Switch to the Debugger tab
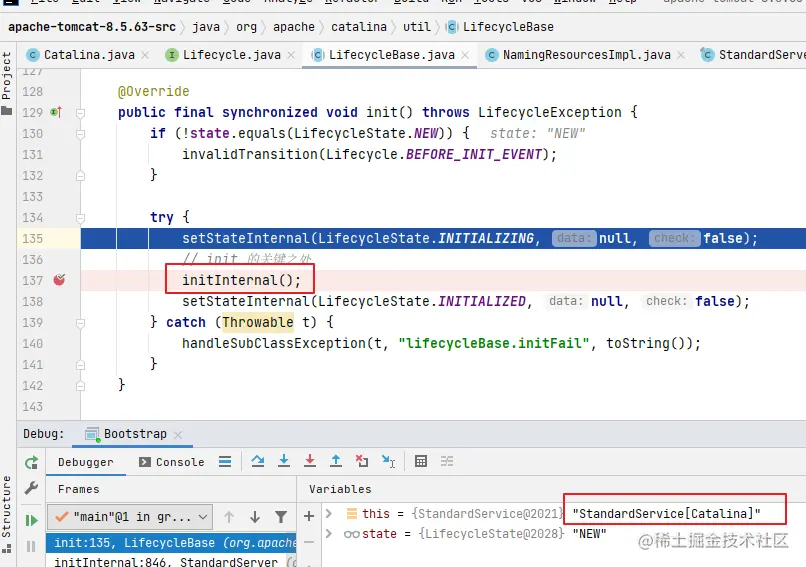806x567 pixels. coord(85,462)
